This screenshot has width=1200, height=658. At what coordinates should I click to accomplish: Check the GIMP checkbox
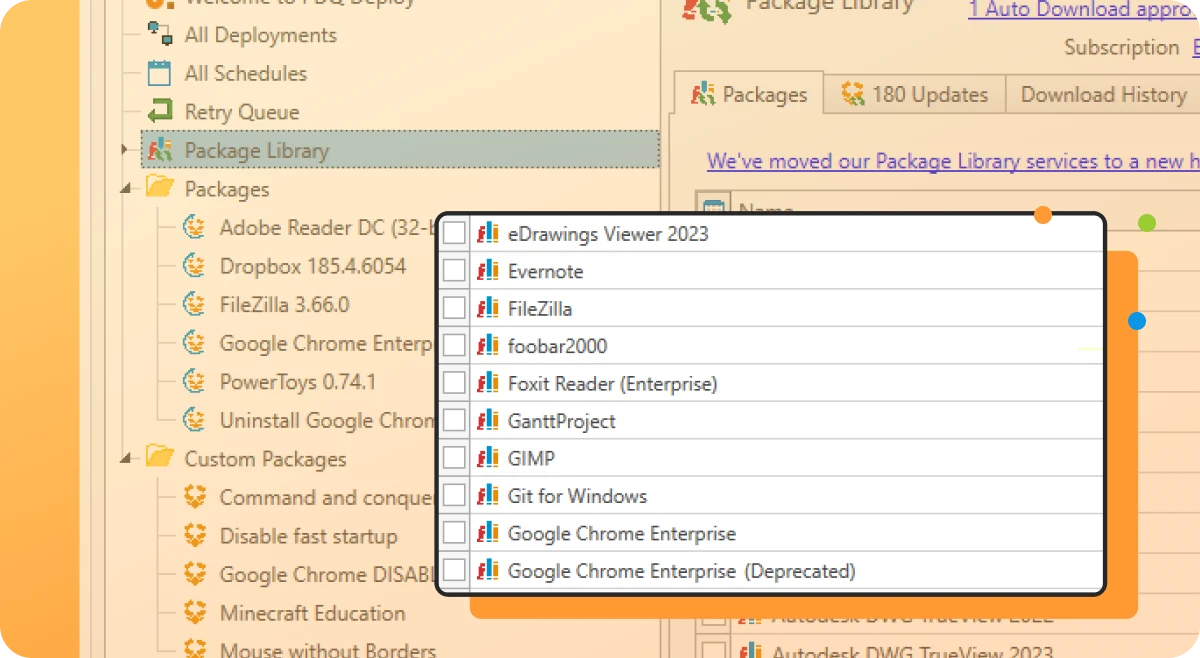[x=454, y=458]
